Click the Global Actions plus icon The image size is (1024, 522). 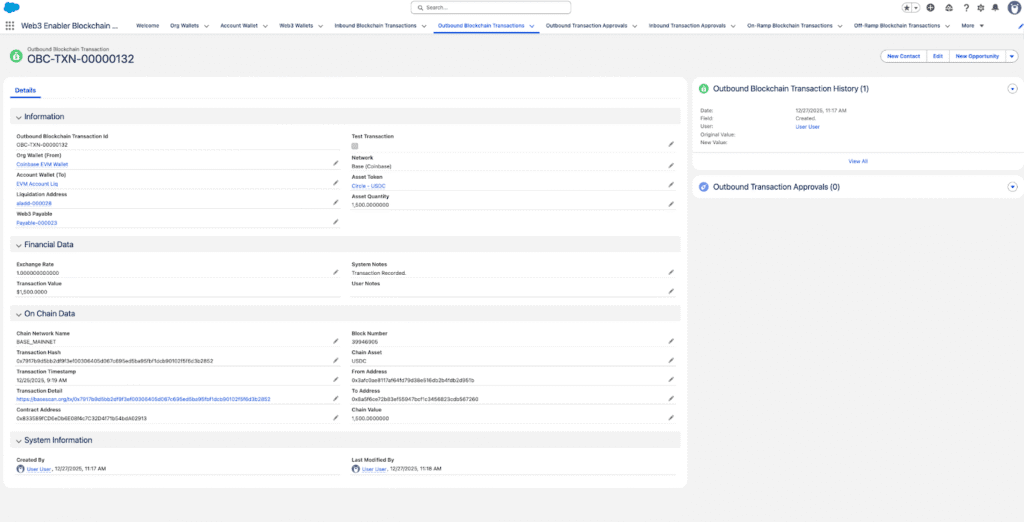tap(931, 7)
